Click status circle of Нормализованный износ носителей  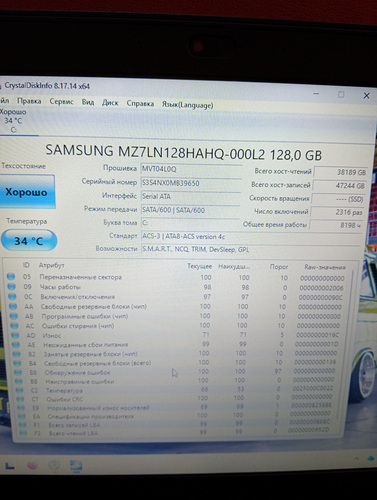point(21,407)
